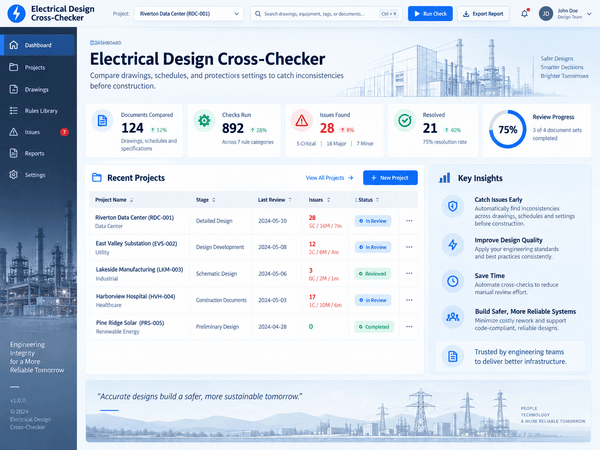Open row options for Lakeside Manufacturing
Viewport: 600px width, 450px height.
[x=409, y=274]
